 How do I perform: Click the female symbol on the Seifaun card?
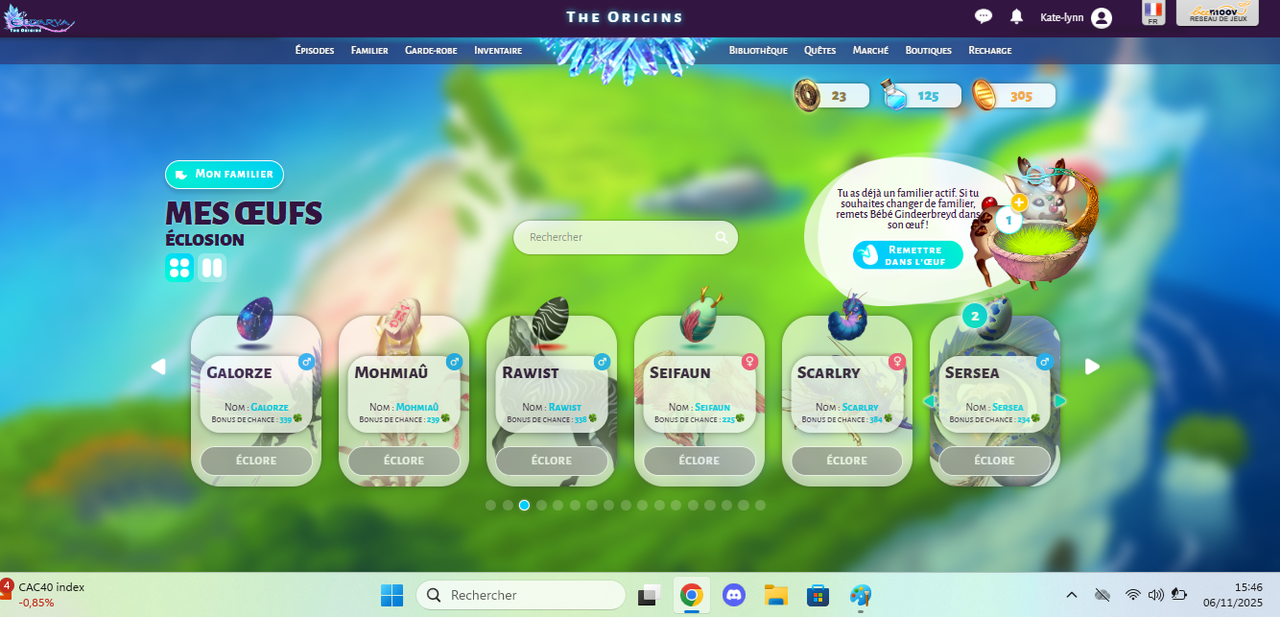coord(749,361)
